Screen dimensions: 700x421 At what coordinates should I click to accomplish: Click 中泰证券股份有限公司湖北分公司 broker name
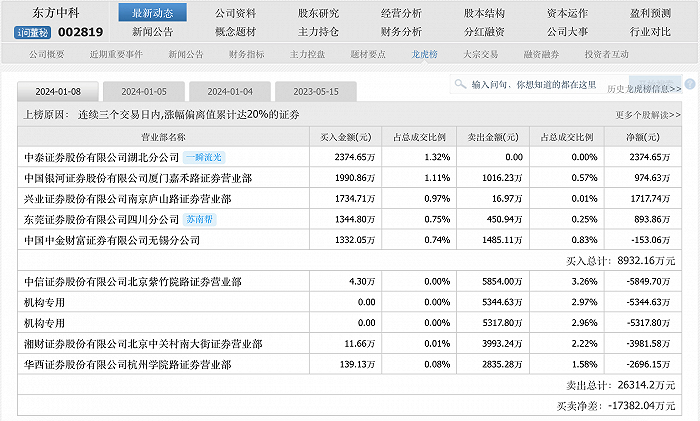101,157
